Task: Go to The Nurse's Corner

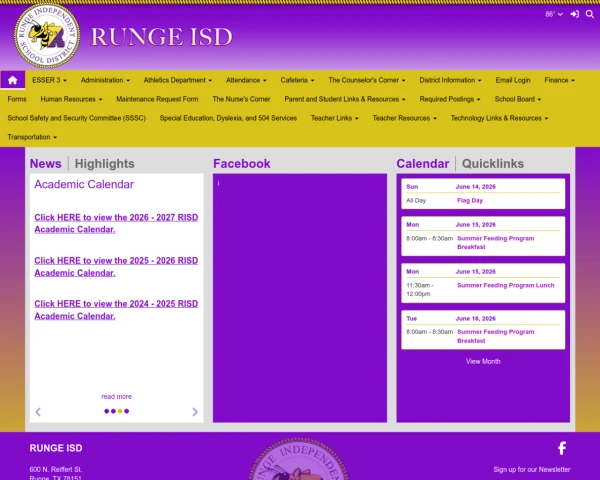Action: point(241,99)
